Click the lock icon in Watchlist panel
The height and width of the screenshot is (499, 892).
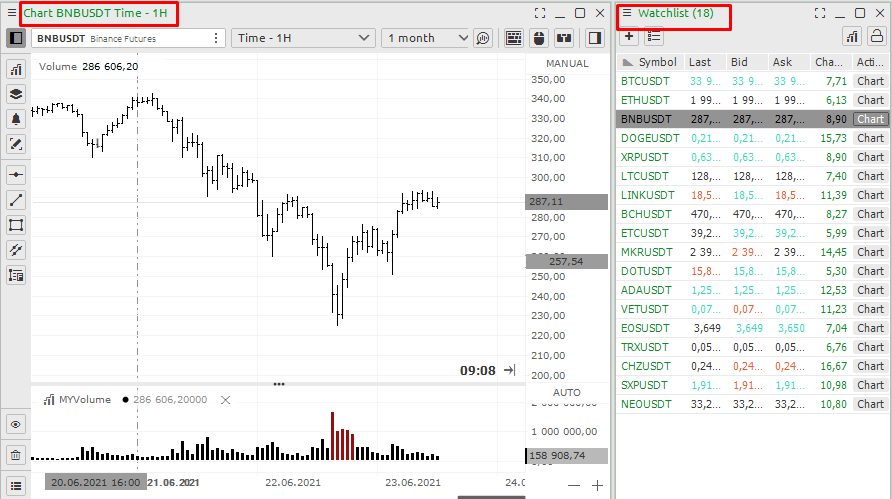(x=876, y=37)
